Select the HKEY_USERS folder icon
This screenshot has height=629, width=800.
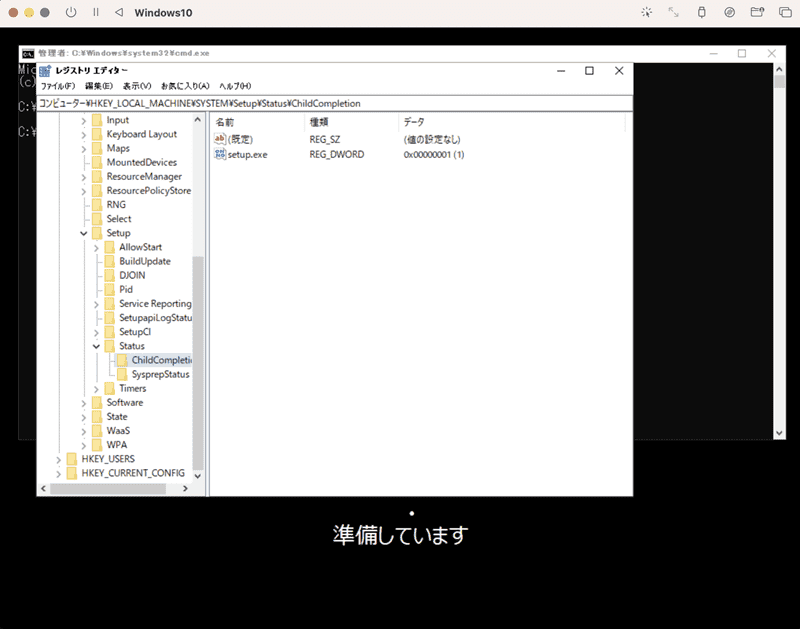72,459
